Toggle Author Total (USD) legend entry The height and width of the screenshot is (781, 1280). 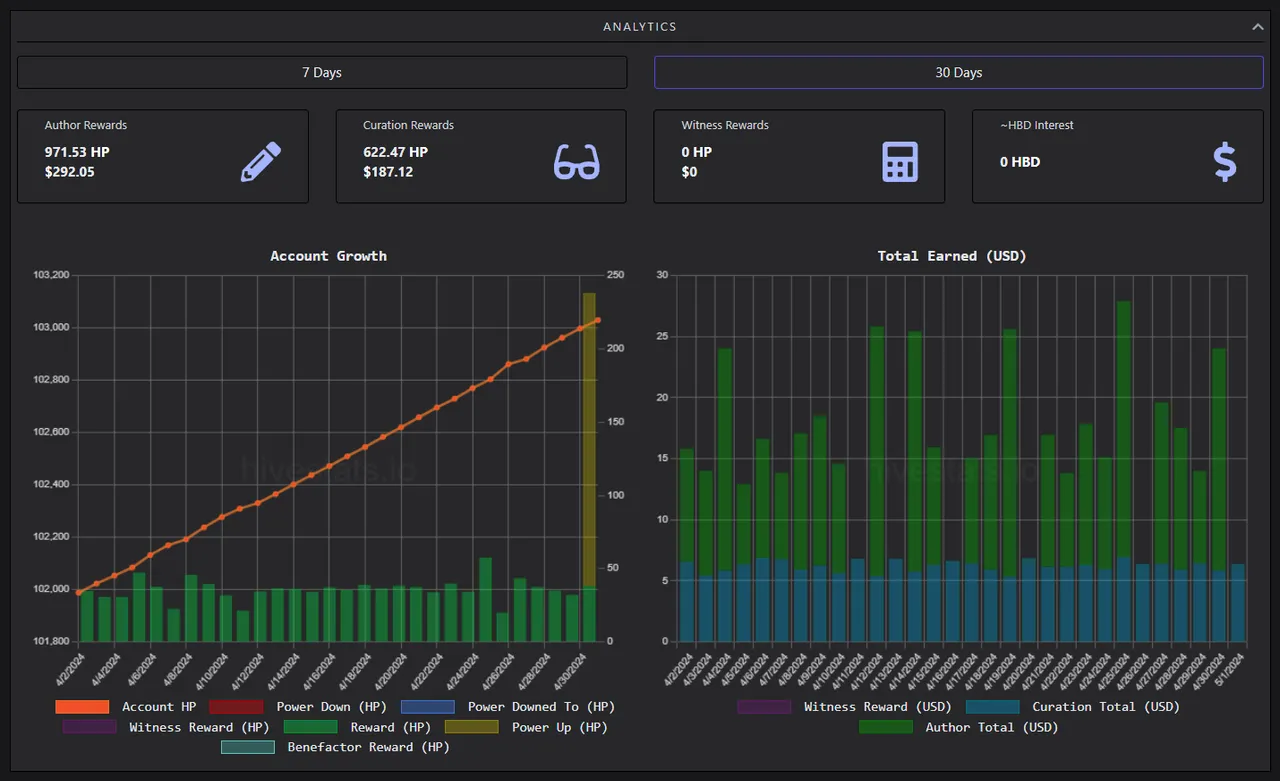(959, 727)
